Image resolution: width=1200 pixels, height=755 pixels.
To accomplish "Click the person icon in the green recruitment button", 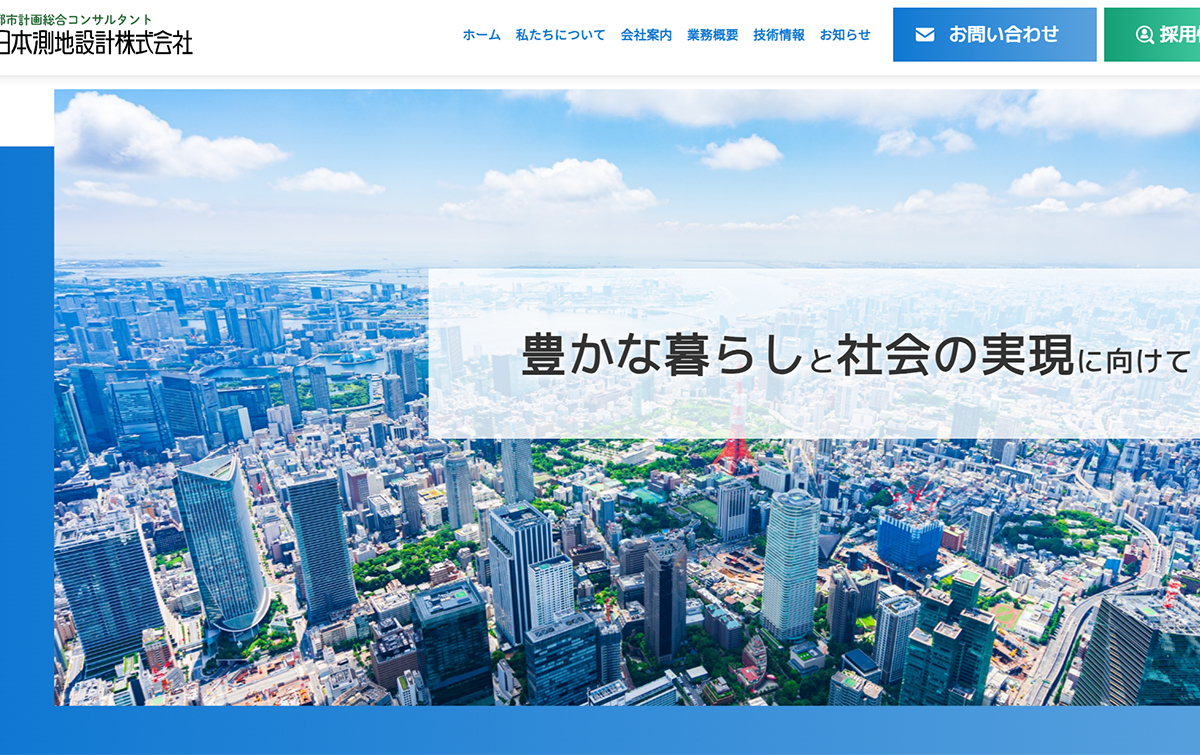I will point(1144,35).
